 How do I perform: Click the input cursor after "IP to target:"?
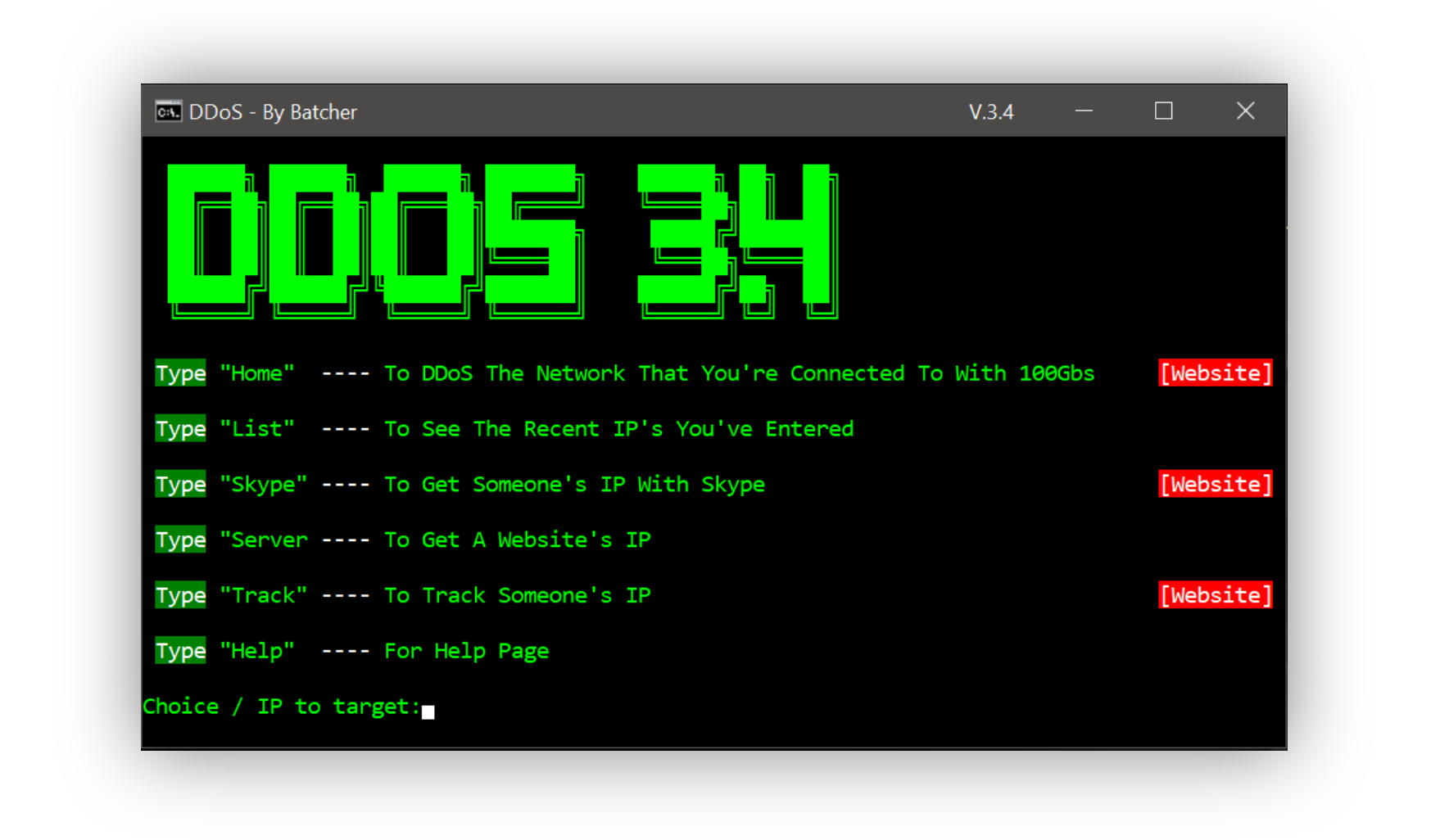(428, 711)
